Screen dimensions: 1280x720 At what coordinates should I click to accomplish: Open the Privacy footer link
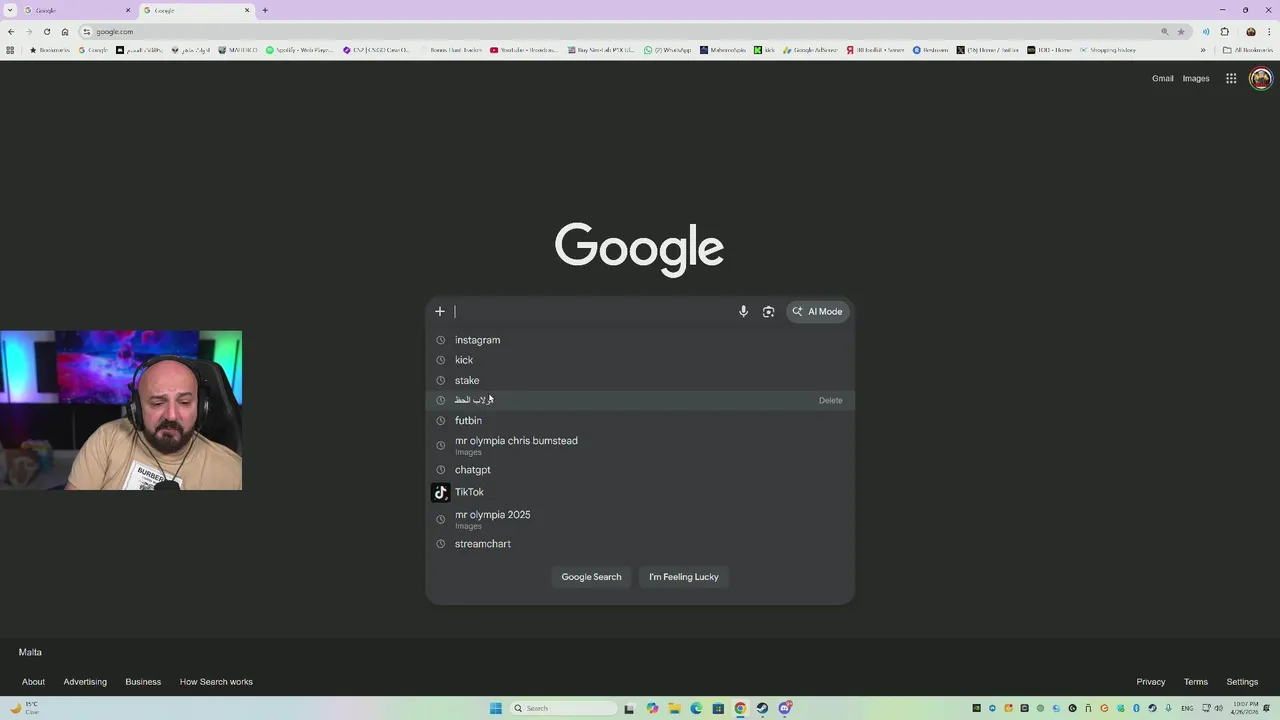coord(1151,682)
